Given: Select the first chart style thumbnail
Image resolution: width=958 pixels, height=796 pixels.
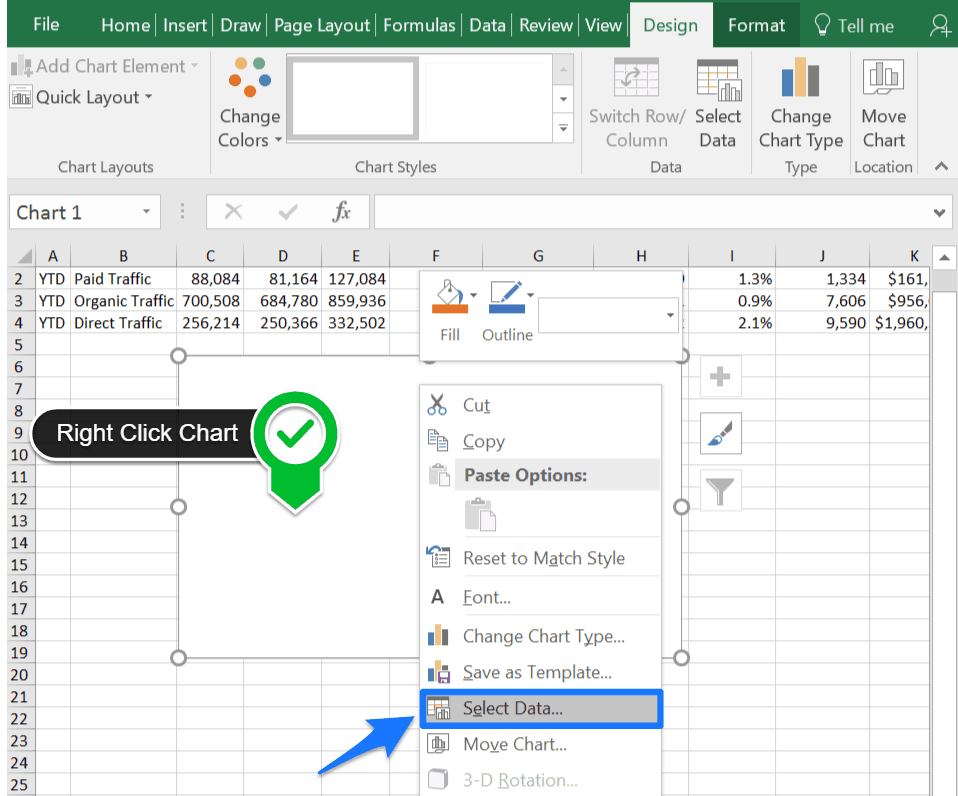Looking at the screenshot, I should (353, 98).
